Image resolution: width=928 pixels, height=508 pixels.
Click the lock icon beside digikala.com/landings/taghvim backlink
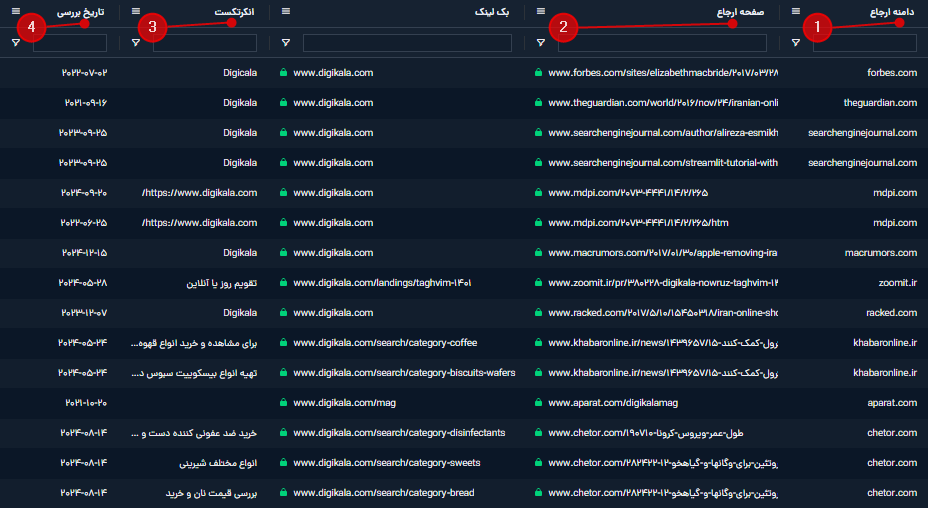[283, 282]
